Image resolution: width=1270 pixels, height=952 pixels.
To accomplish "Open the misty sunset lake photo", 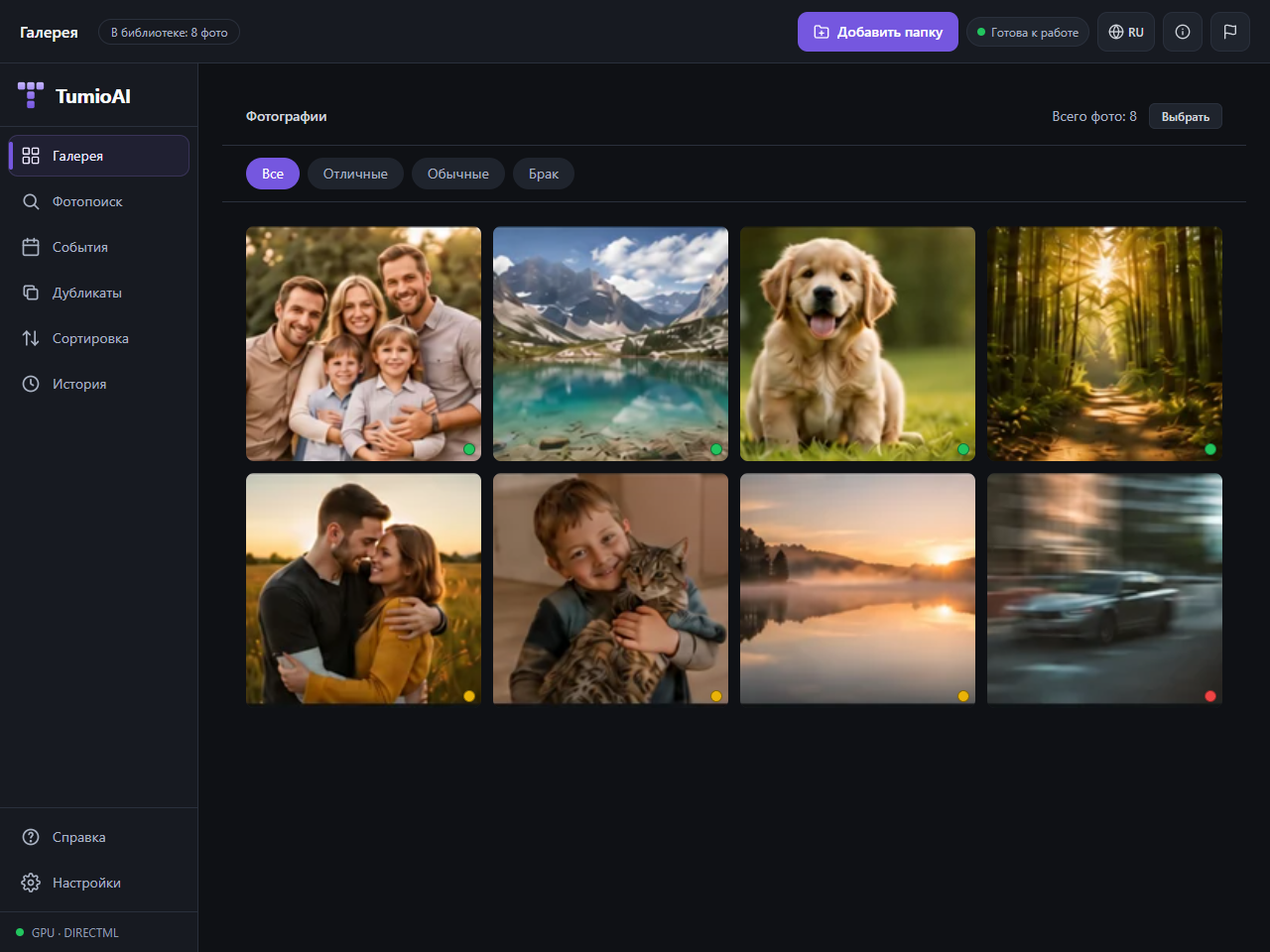I will point(857,589).
